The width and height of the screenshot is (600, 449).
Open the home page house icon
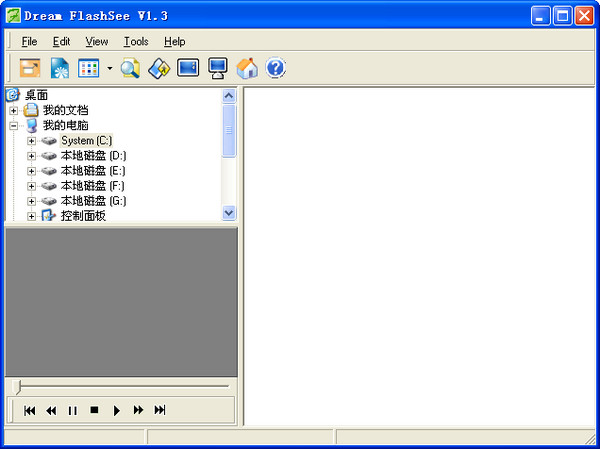coord(247,68)
